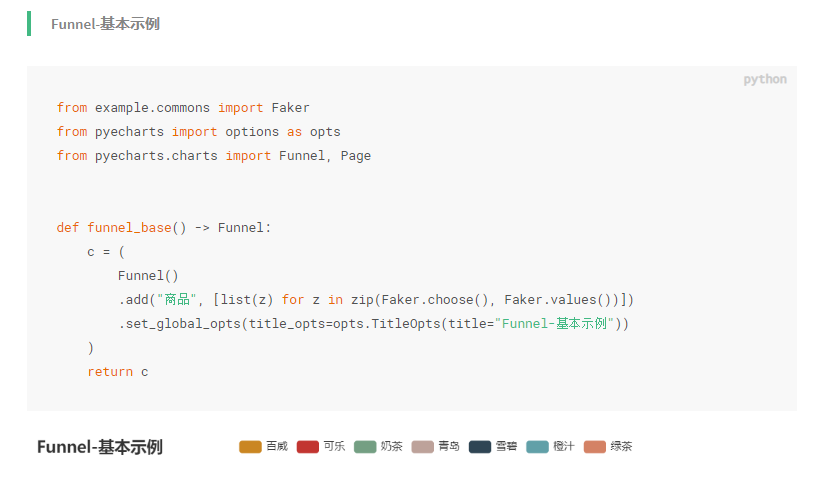The height and width of the screenshot is (482, 818).
Task: Click the 奶茶 legend label
Action: [x=392, y=447]
